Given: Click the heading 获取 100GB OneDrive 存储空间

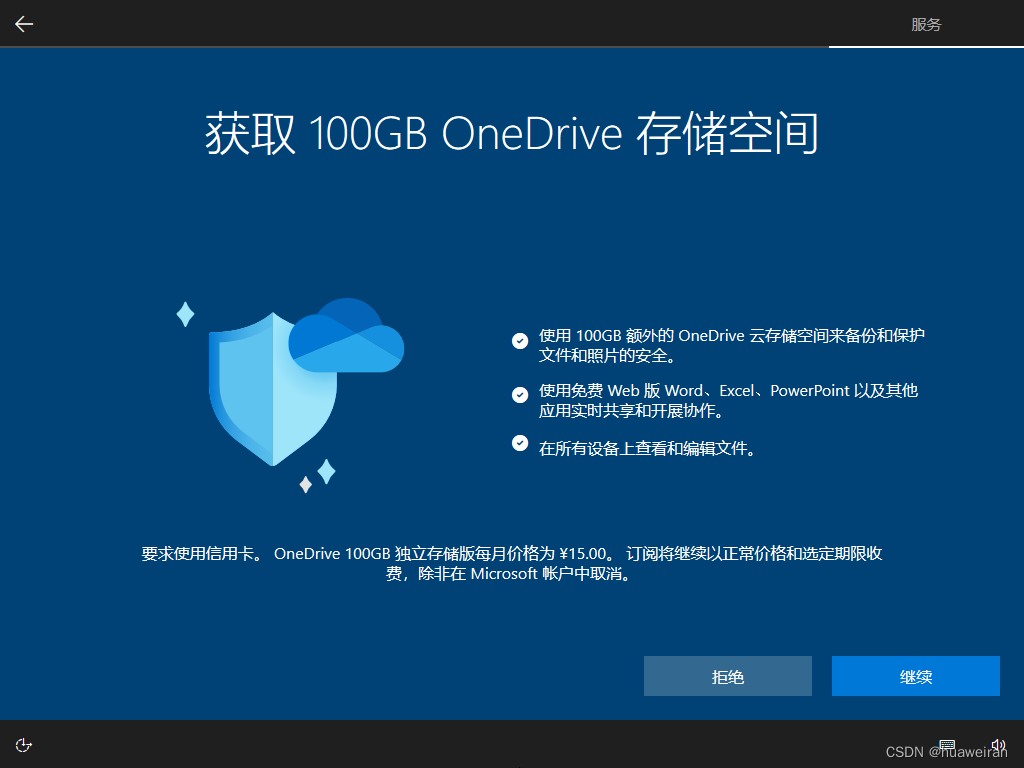Looking at the screenshot, I should (x=512, y=134).
